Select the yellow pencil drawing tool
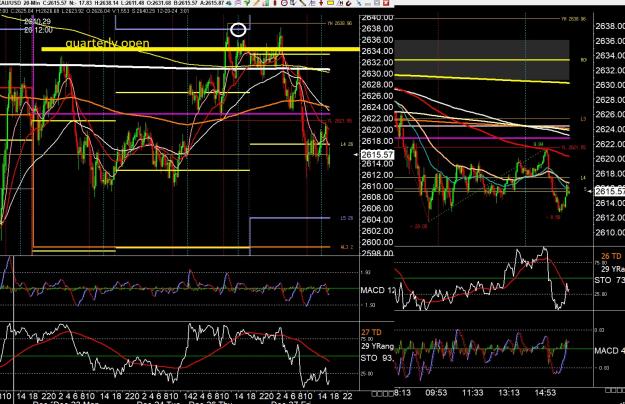This screenshot has width=625, height=404. (x=256, y=3)
